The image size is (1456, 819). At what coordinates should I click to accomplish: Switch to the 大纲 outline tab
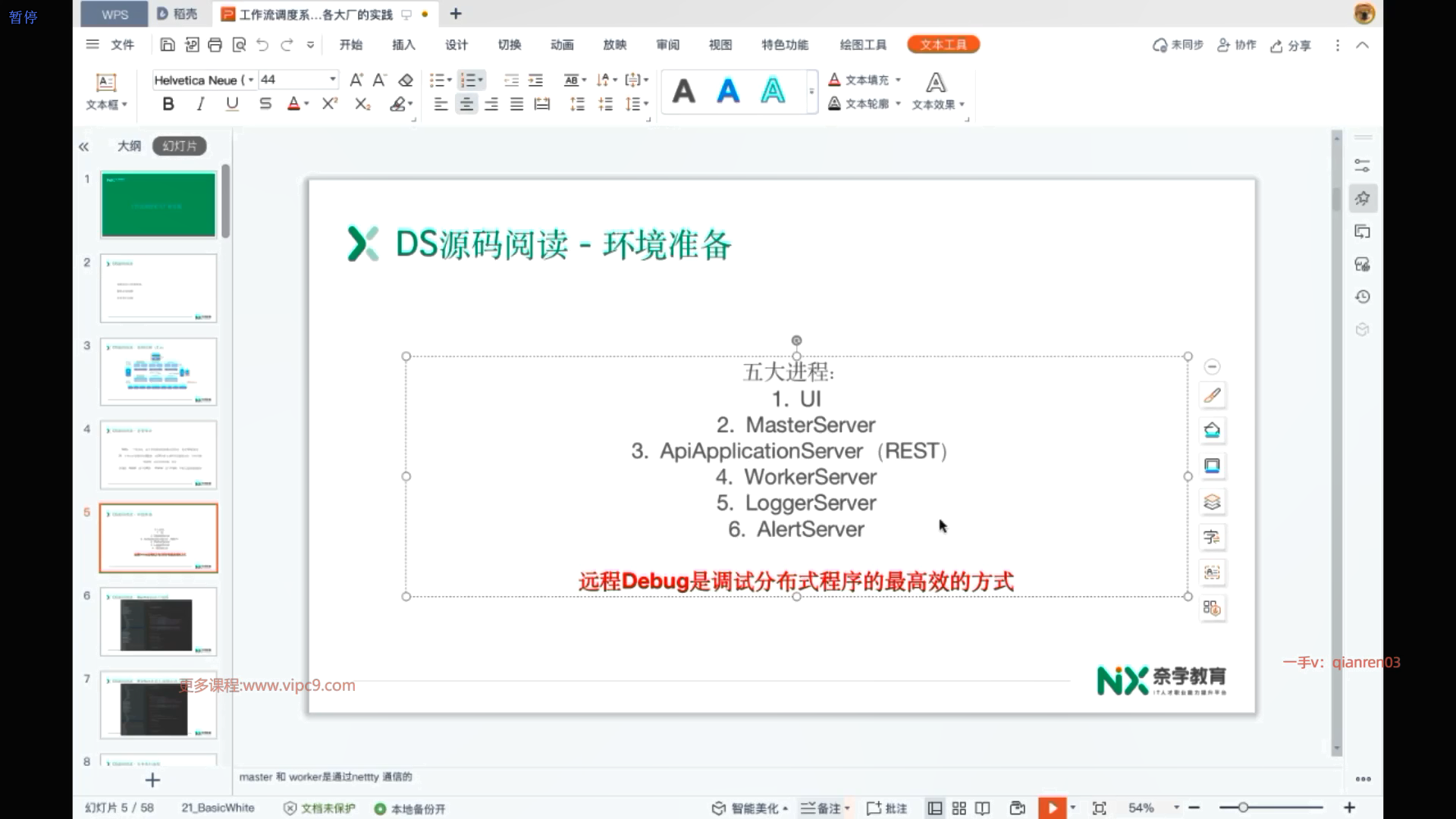(x=129, y=146)
